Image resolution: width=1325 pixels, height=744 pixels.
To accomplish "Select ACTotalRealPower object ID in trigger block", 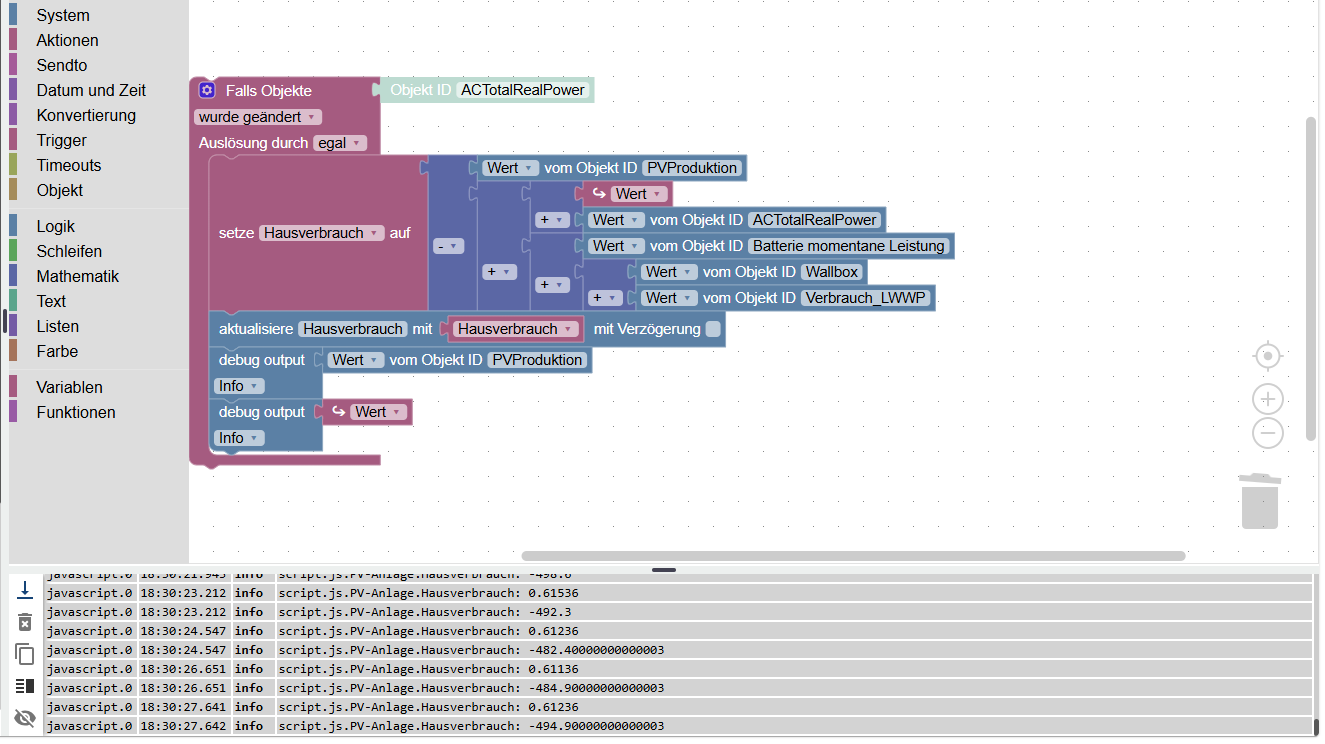I will (x=523, y=90).
